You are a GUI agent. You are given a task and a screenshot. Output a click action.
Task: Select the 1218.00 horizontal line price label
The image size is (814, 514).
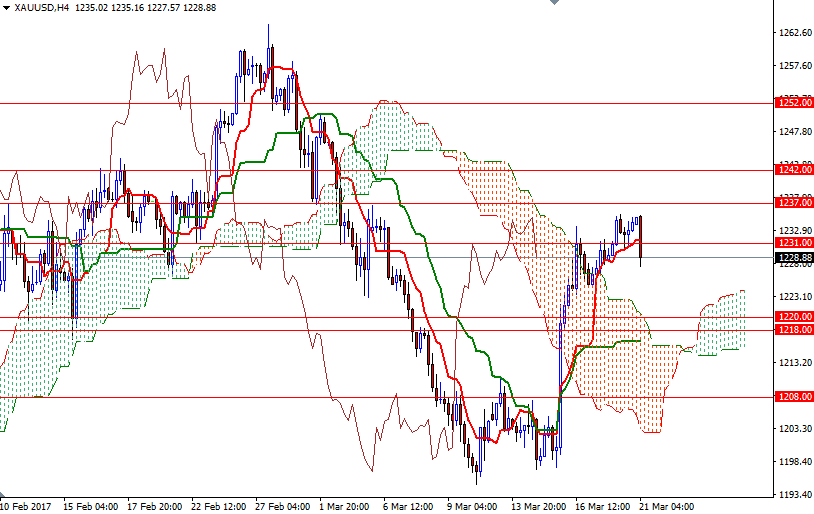794,330
